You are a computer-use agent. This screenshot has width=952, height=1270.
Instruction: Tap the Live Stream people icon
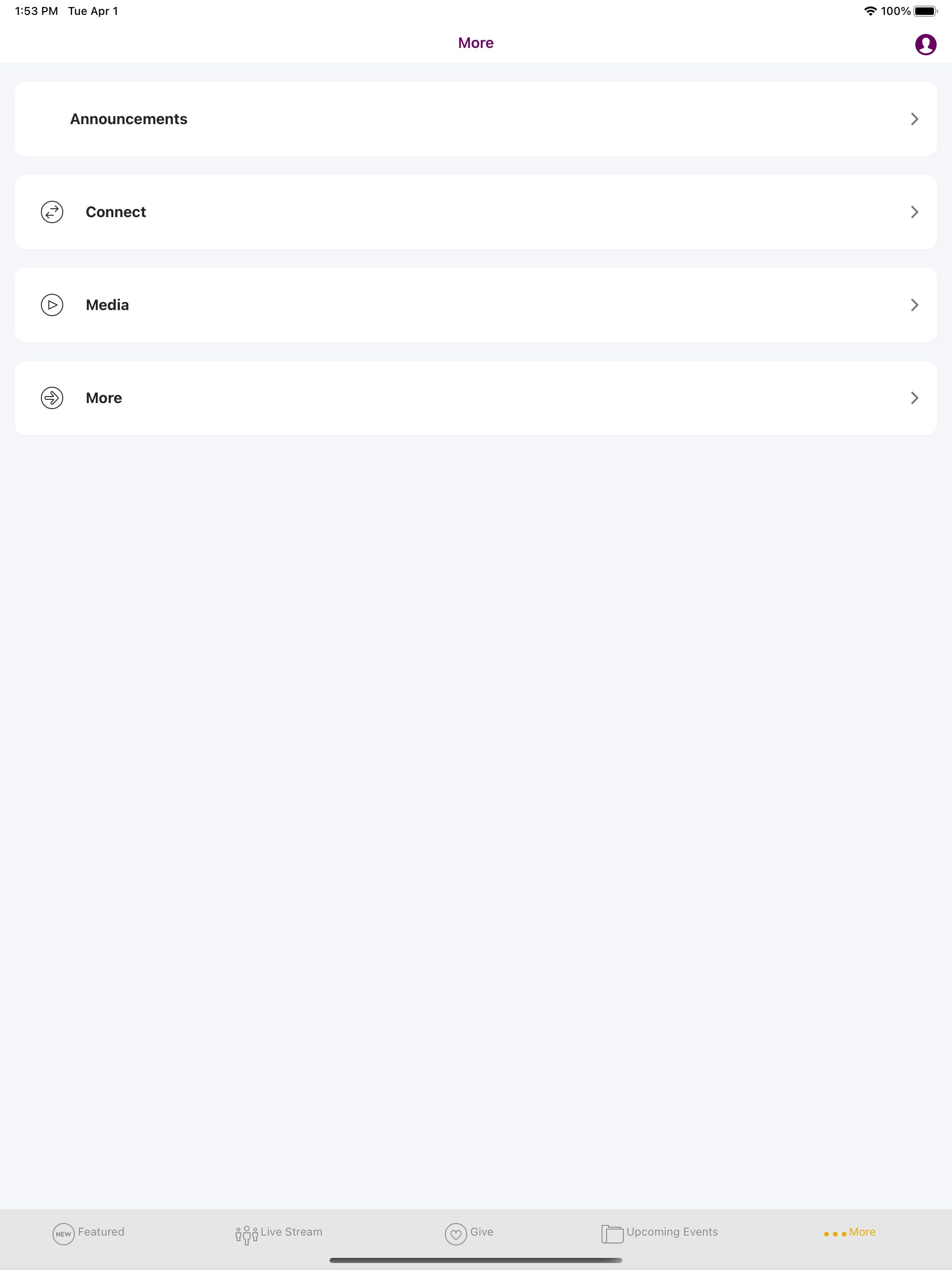pos(246,1234)
